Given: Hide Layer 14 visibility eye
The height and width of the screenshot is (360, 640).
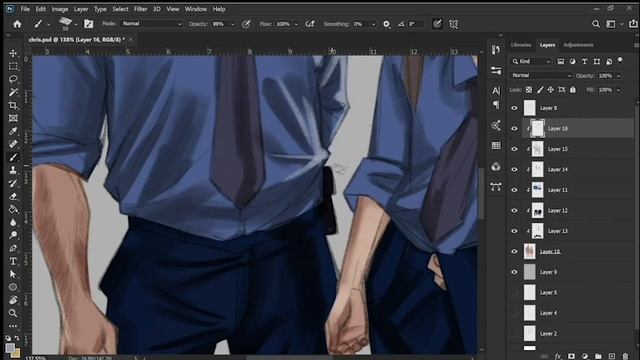Looking at the screenshot, I should point(514,169).
